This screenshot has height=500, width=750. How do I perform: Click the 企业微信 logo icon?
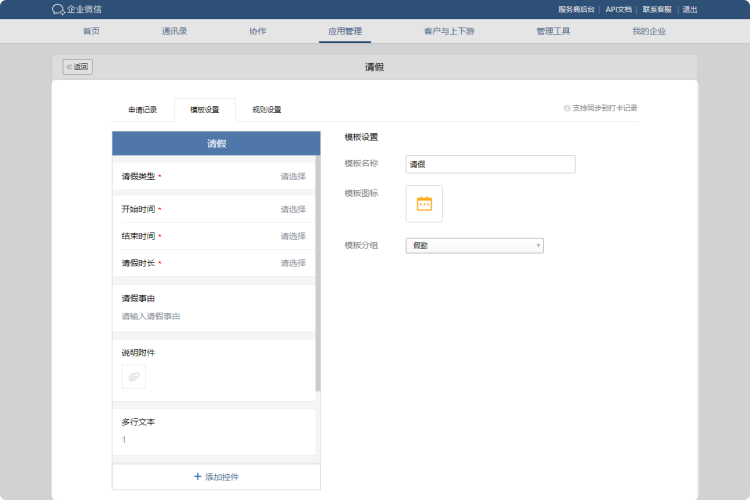coord(58,10)
